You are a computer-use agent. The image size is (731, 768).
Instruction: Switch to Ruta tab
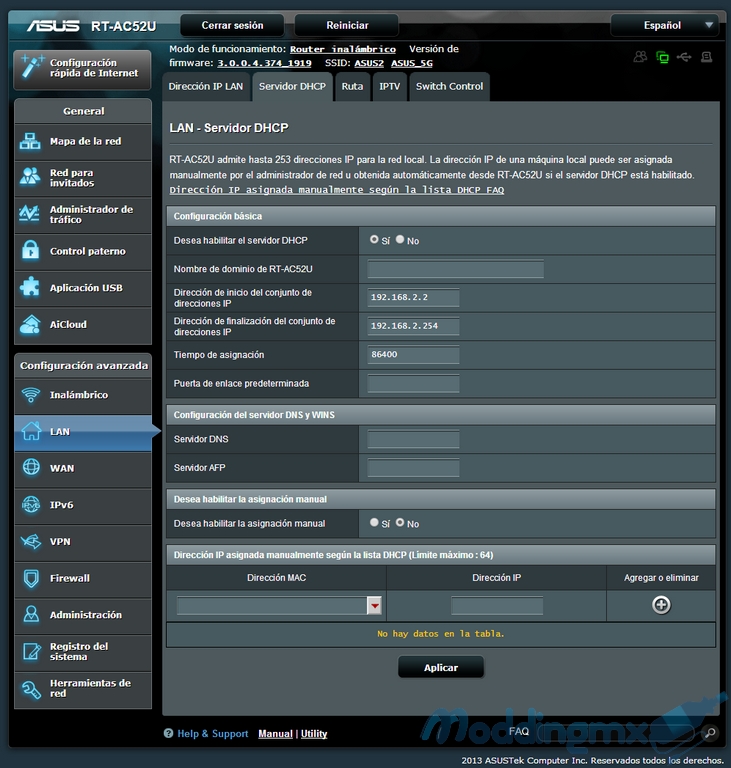point(352,87)
